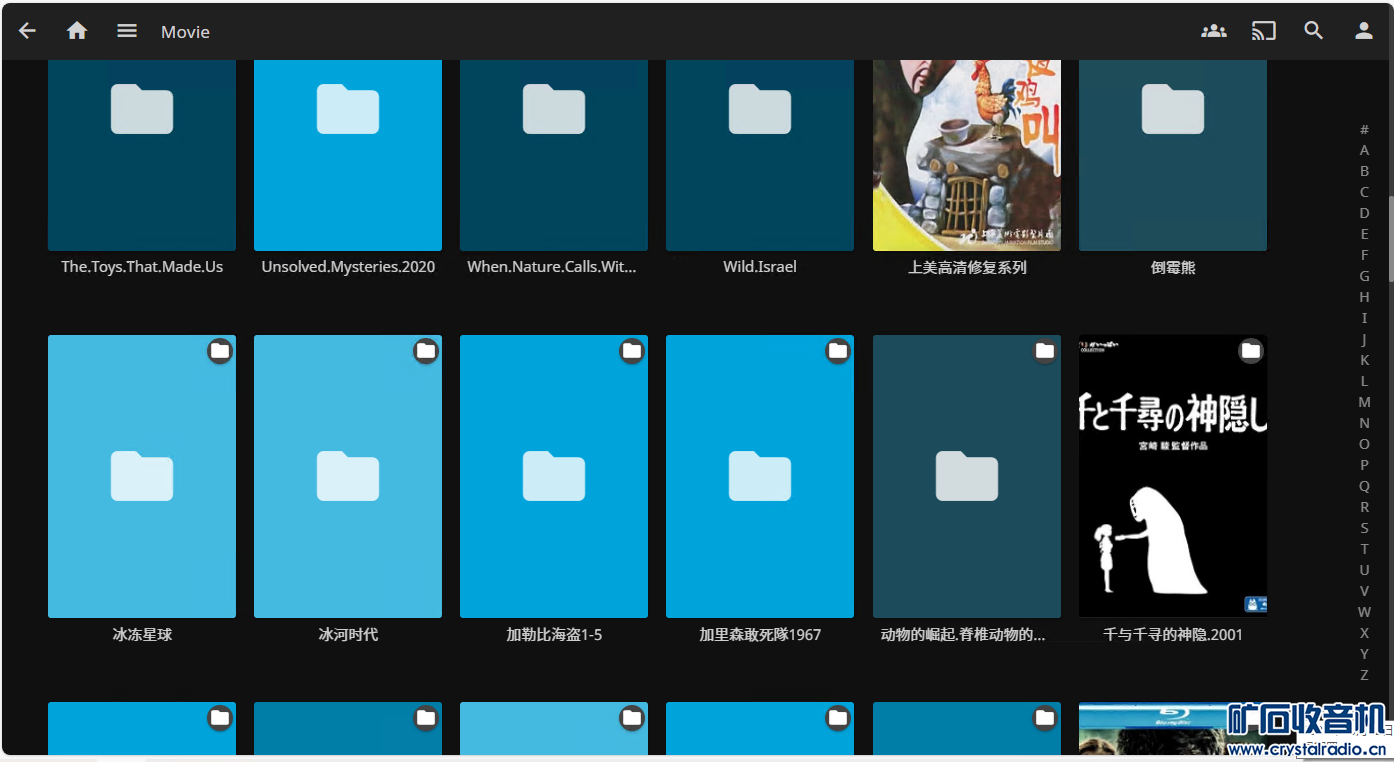The height and width of the screenshot is (762, 1394).
Task: Open the 千与千寻的神隐 poster thumbnail
Action: coord(1173,476)
